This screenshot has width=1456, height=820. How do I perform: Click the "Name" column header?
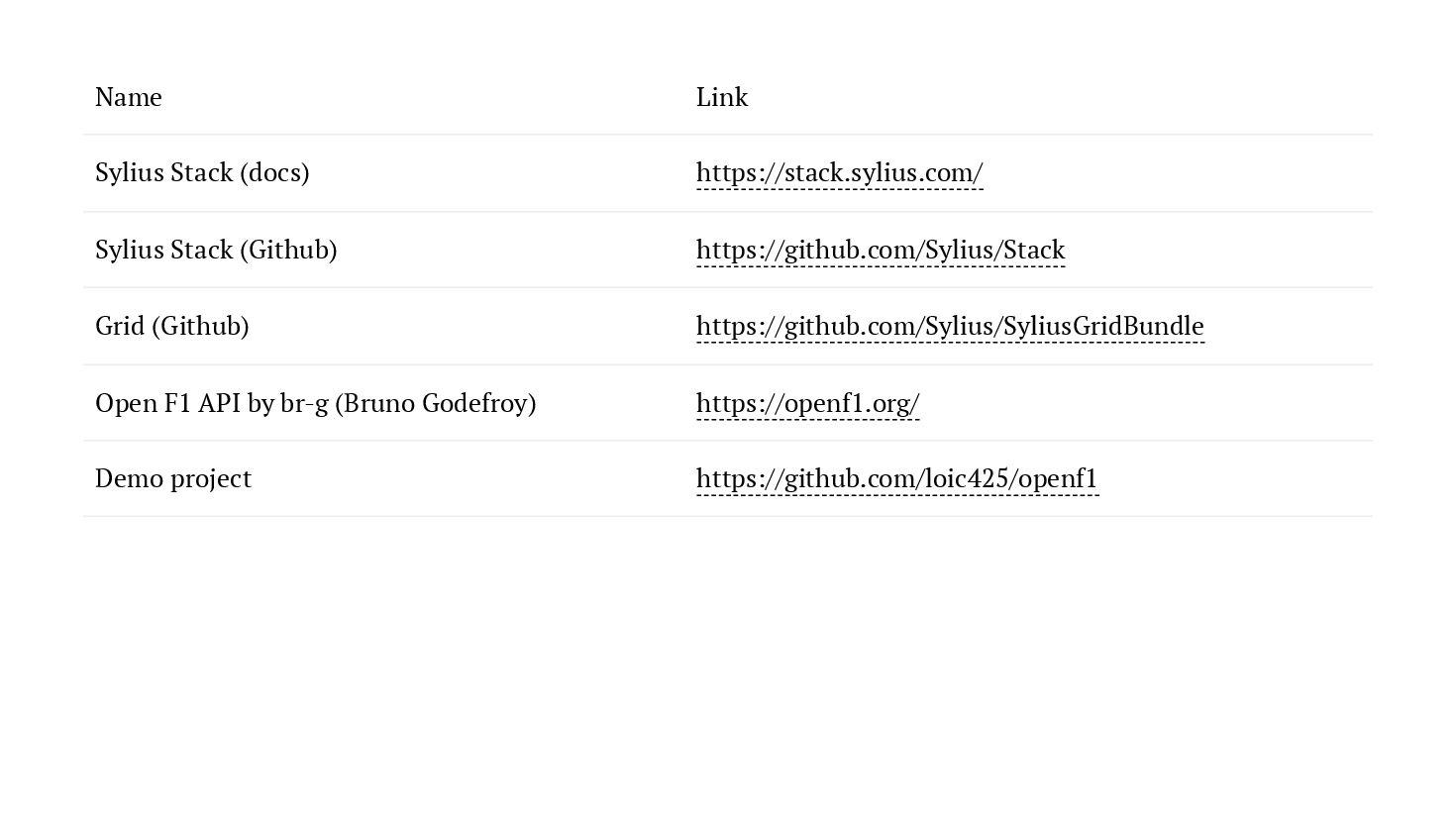[x=129, y=97]
